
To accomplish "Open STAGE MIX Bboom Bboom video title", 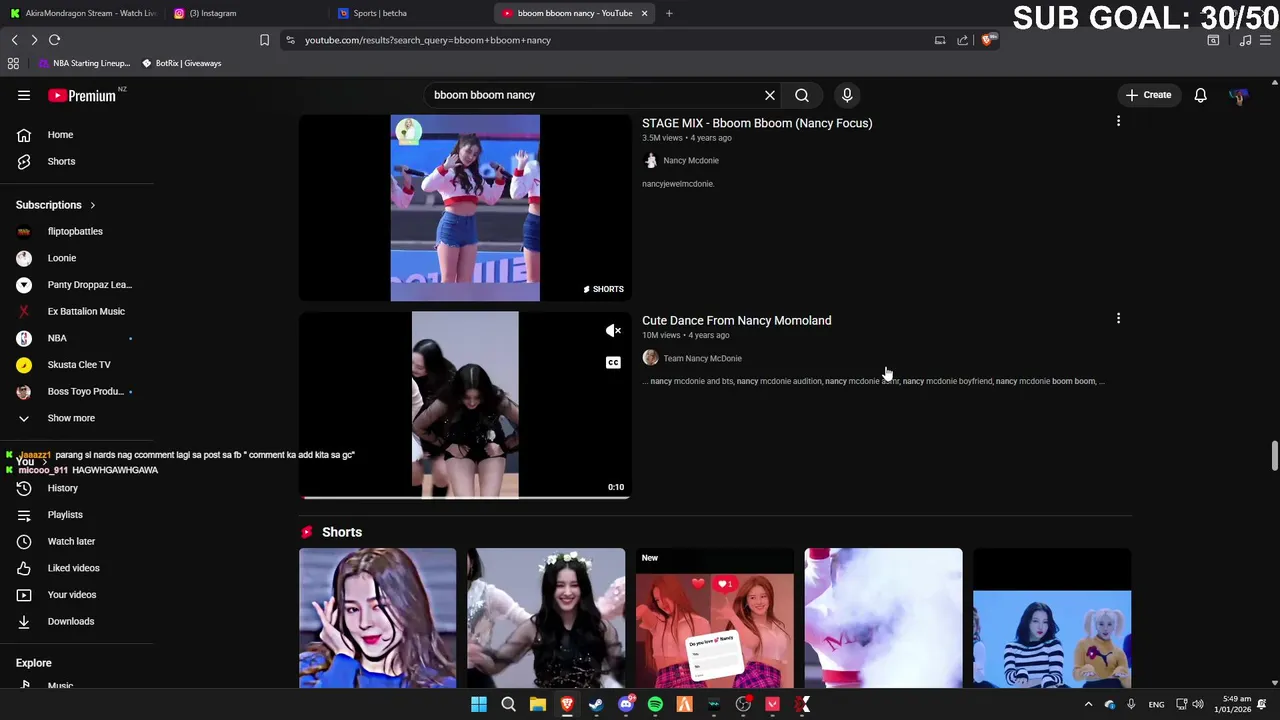I will point(757,123).
